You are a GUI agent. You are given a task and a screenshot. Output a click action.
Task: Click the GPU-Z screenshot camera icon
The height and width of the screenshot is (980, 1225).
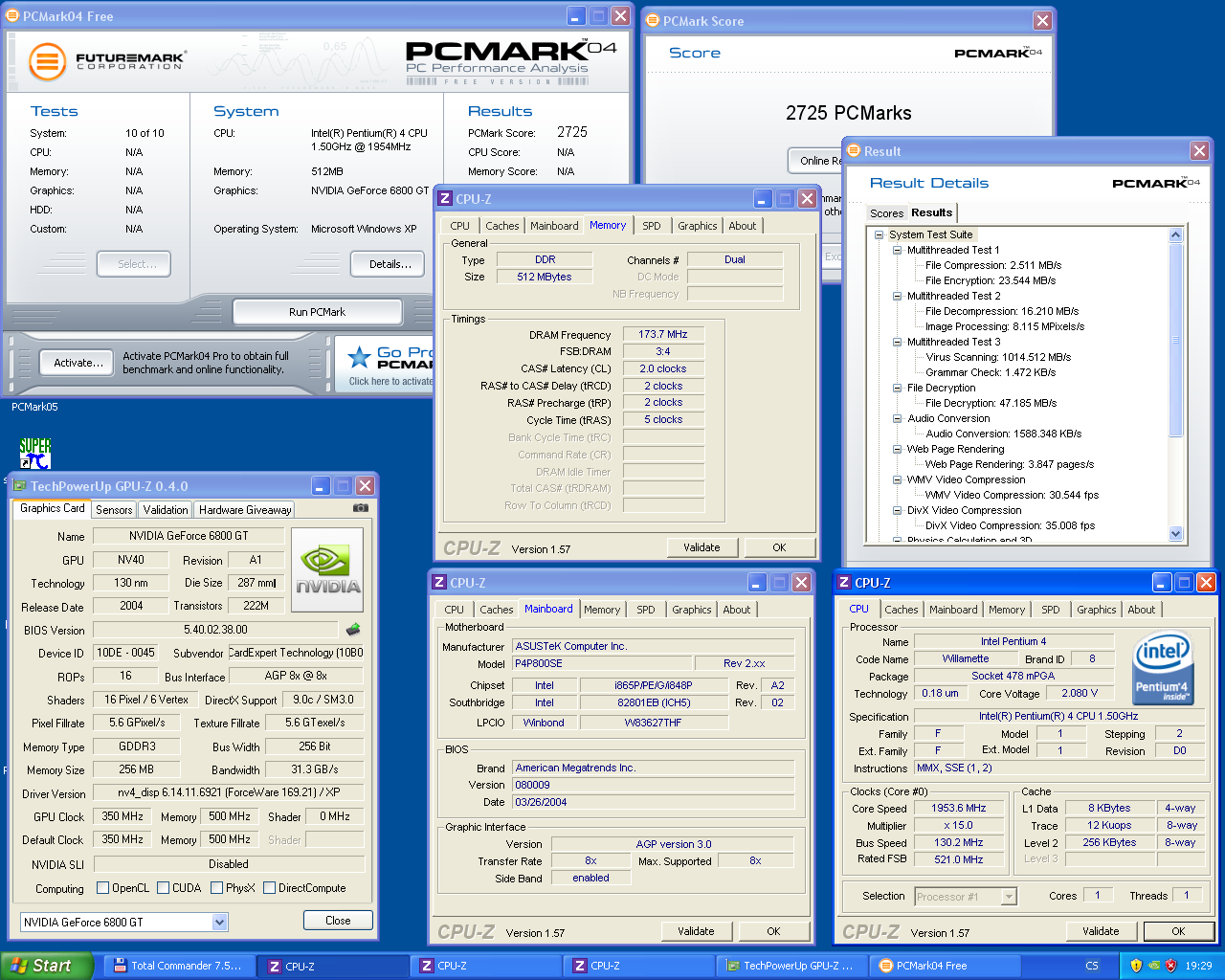click(x=361, y=508)
